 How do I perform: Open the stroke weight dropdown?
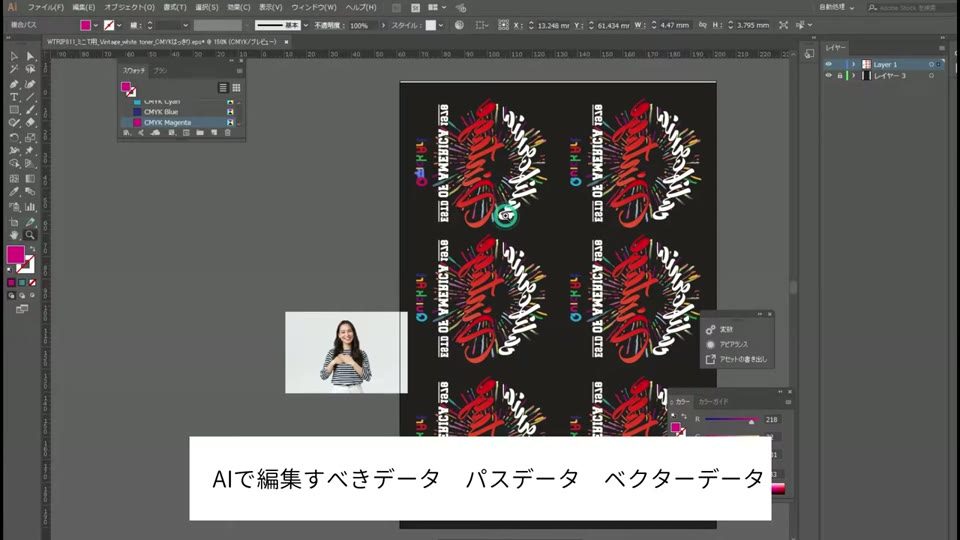pos(184,26)
